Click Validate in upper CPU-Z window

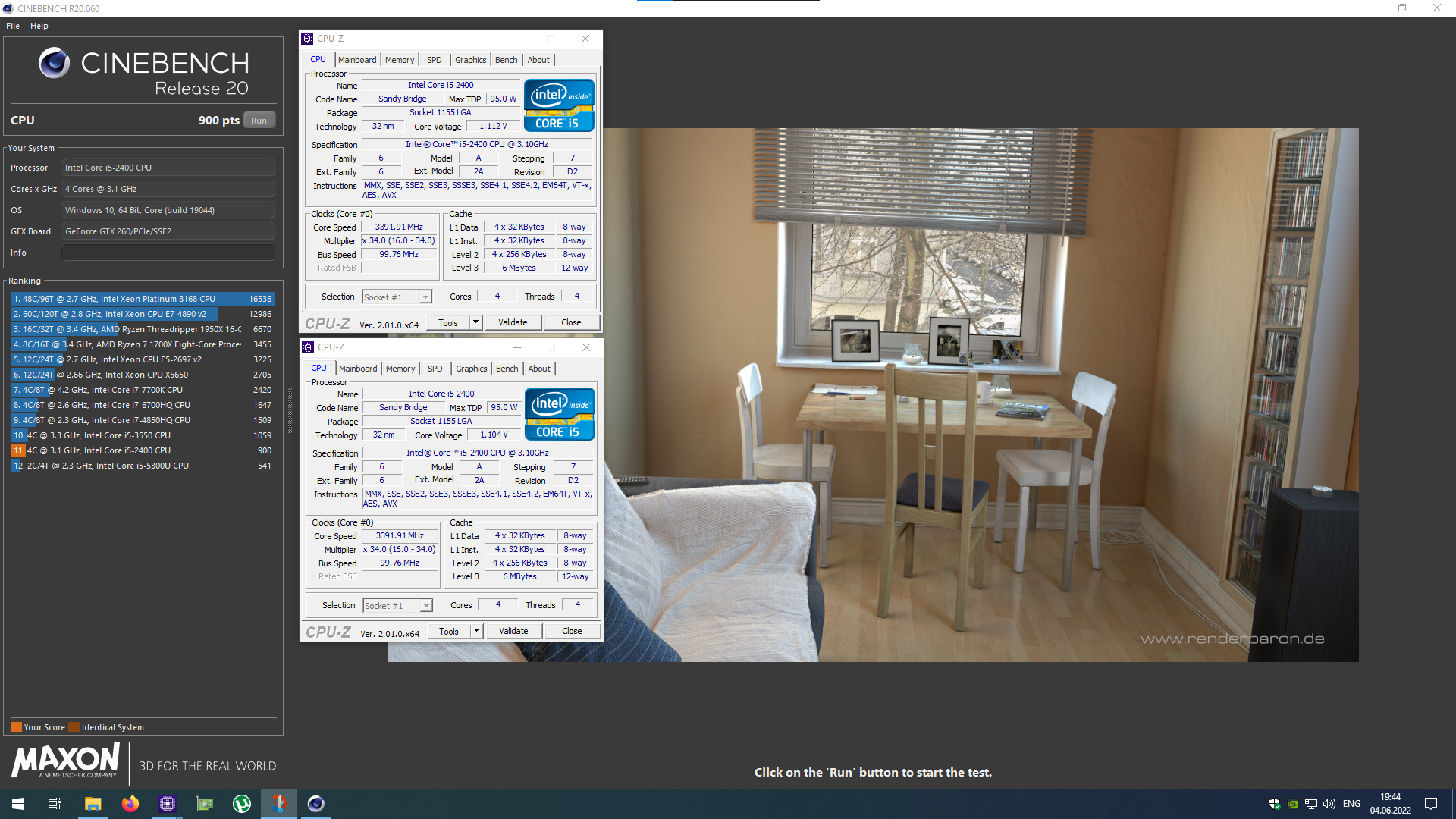click(x=513, y=322)
